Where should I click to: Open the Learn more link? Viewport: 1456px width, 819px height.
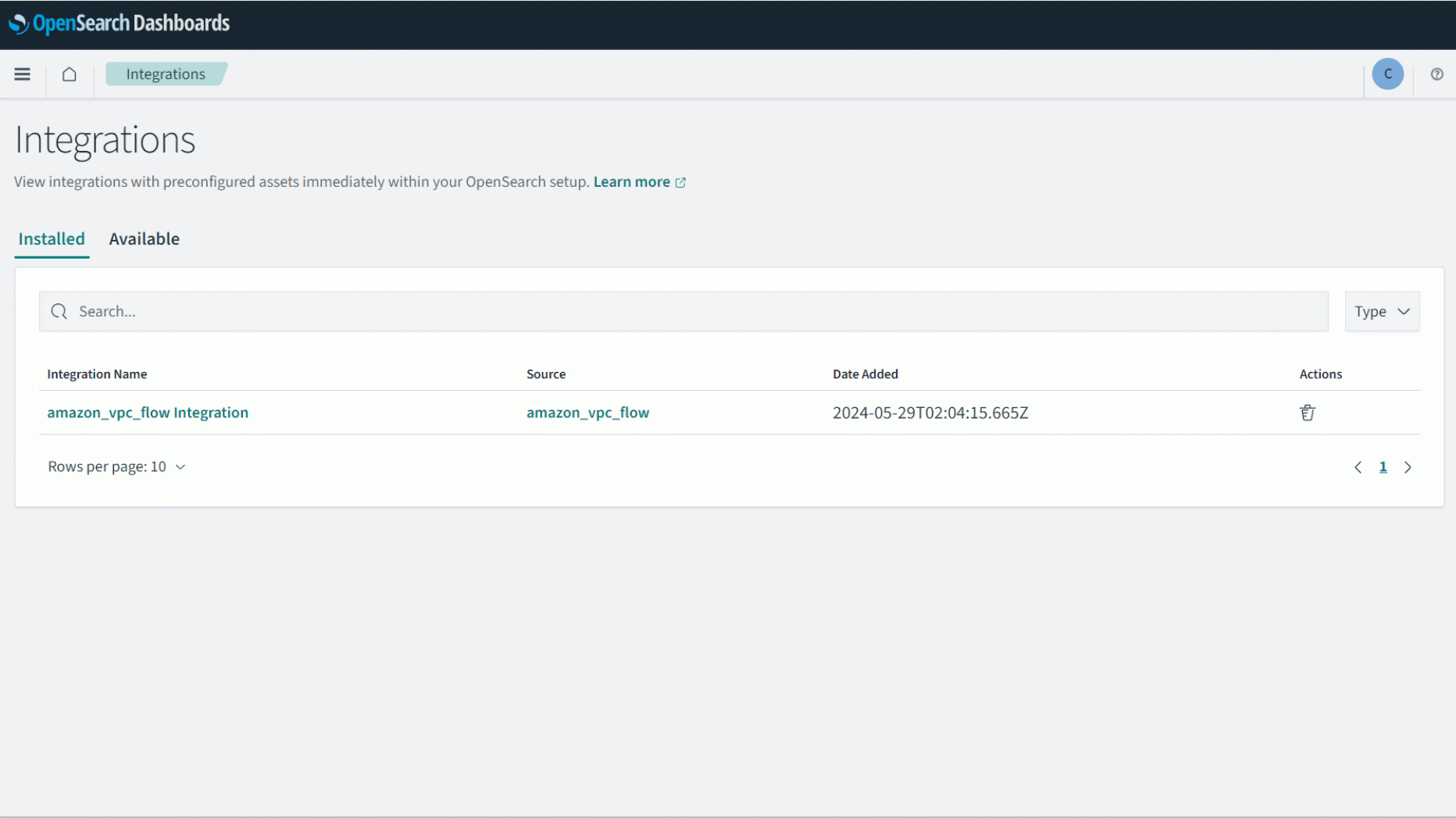click(640, 182)
